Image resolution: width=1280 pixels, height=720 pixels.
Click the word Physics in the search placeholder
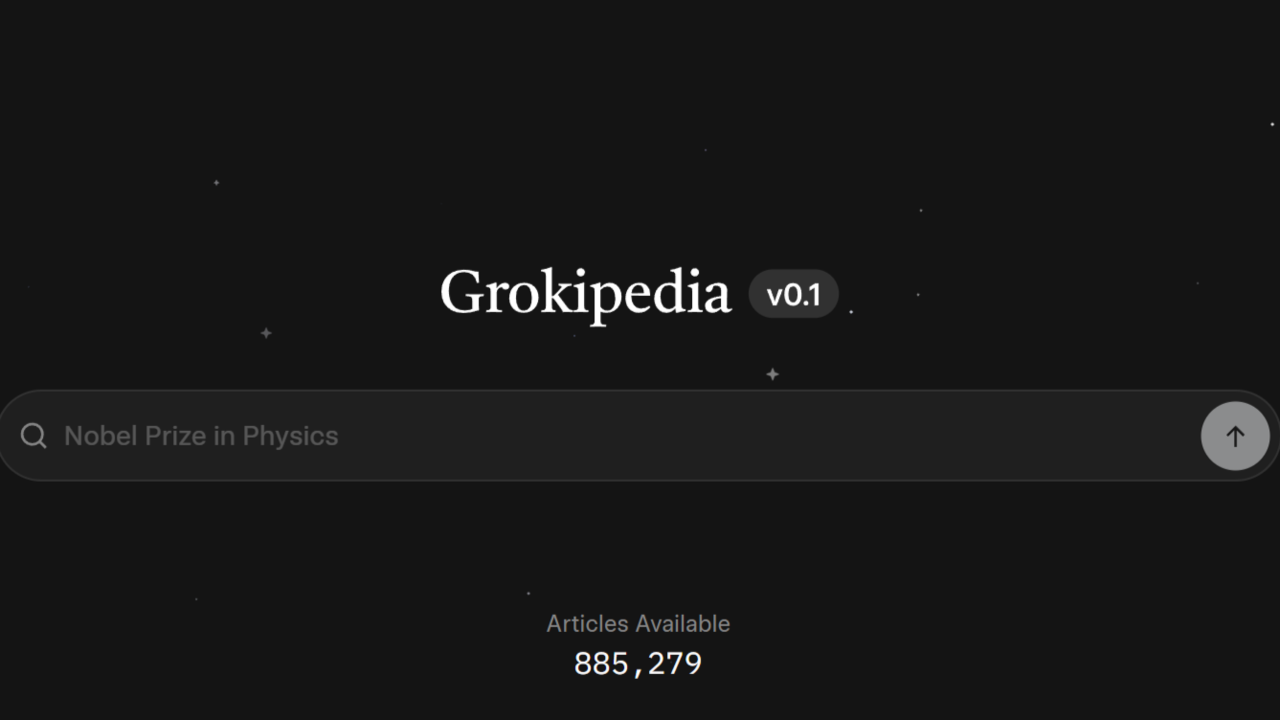pos(290,436)
